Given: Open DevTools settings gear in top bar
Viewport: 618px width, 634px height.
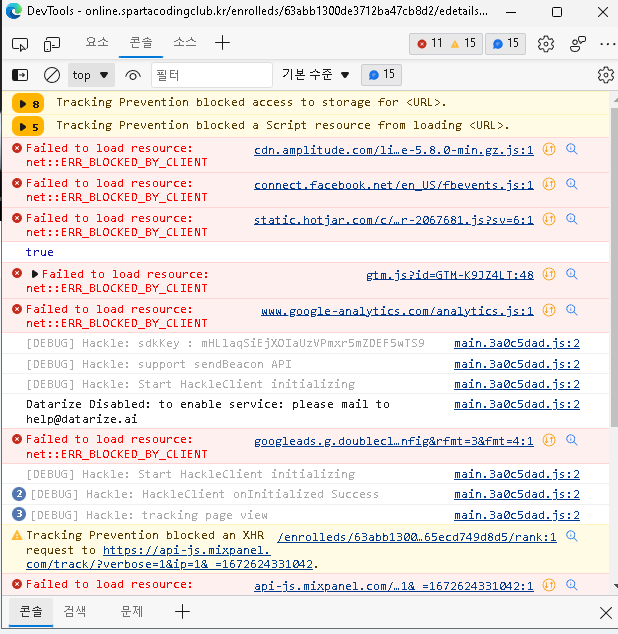Looking at the screenshot, I should pos(546,44).
